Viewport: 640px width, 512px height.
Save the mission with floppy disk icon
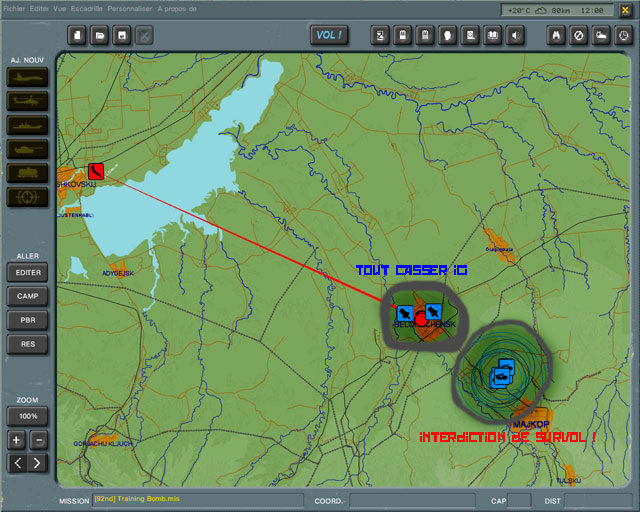pyautogui.click(x=122, y=36)
